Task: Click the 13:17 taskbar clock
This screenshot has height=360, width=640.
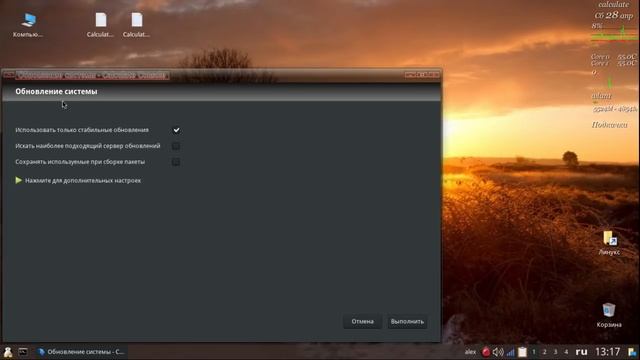Action: (607, 352)
